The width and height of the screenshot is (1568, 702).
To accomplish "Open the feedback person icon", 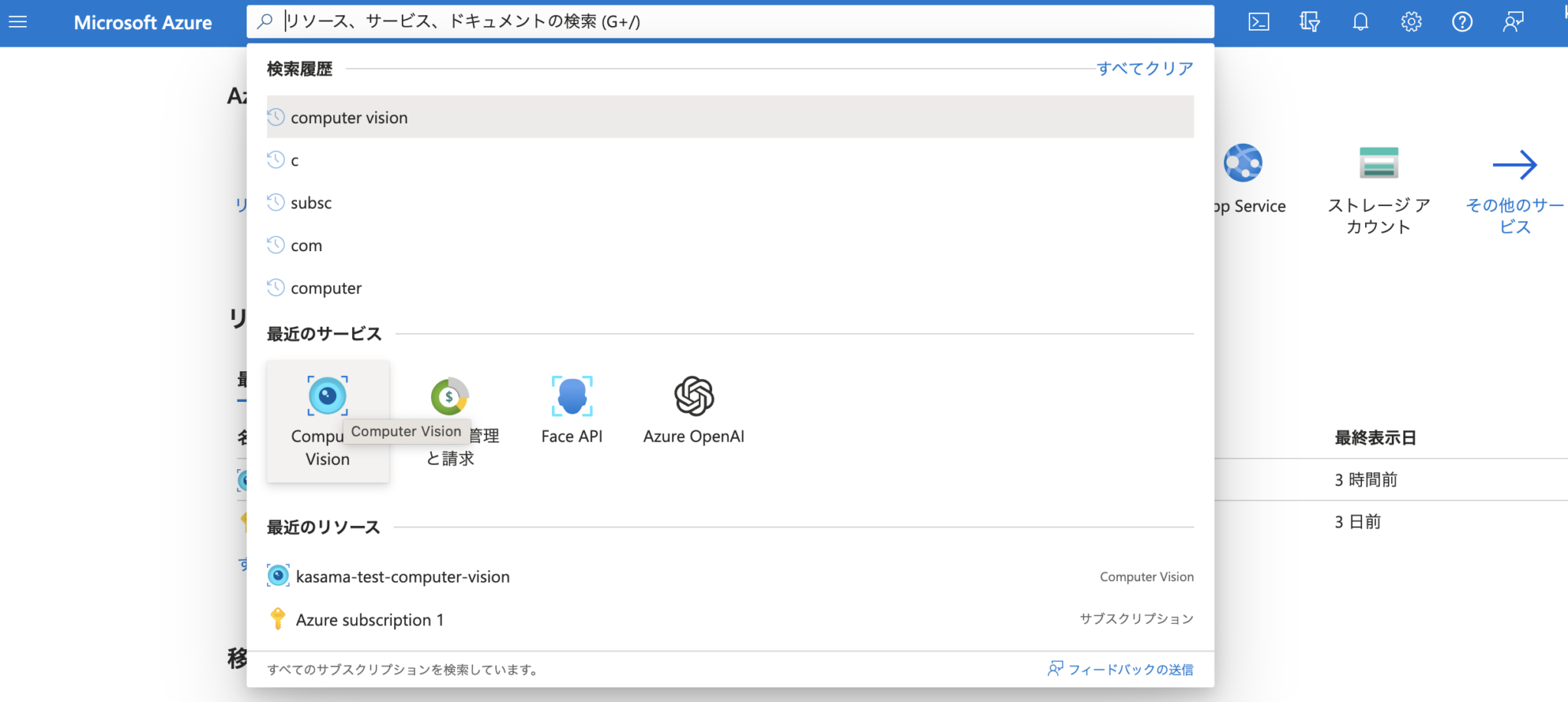I will pyautogui.click(x=1512, y=21).
